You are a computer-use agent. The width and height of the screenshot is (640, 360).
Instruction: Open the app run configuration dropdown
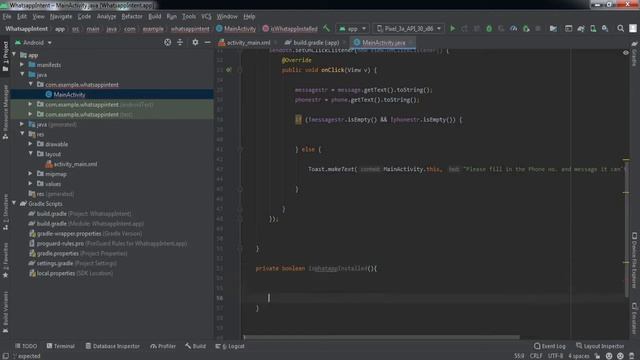[x=352, y=29]
